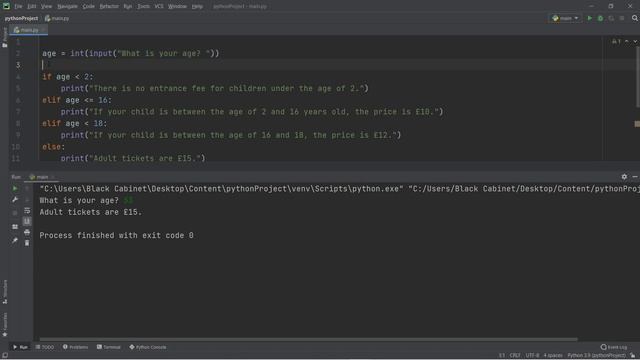This screenshot has width=640, height=360.
Task: Open the main run configuration dropdown
Action: click(565, 18)
